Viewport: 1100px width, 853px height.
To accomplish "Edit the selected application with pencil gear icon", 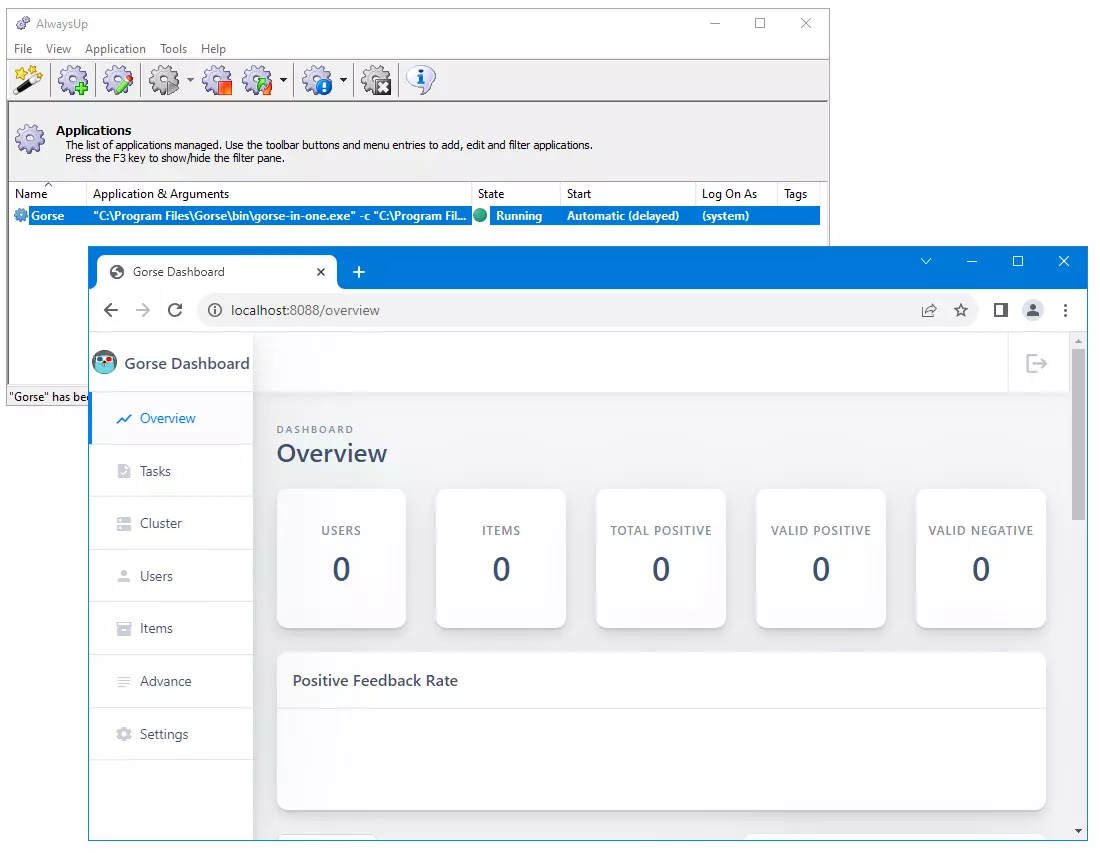I will click(x=118, y=80).
